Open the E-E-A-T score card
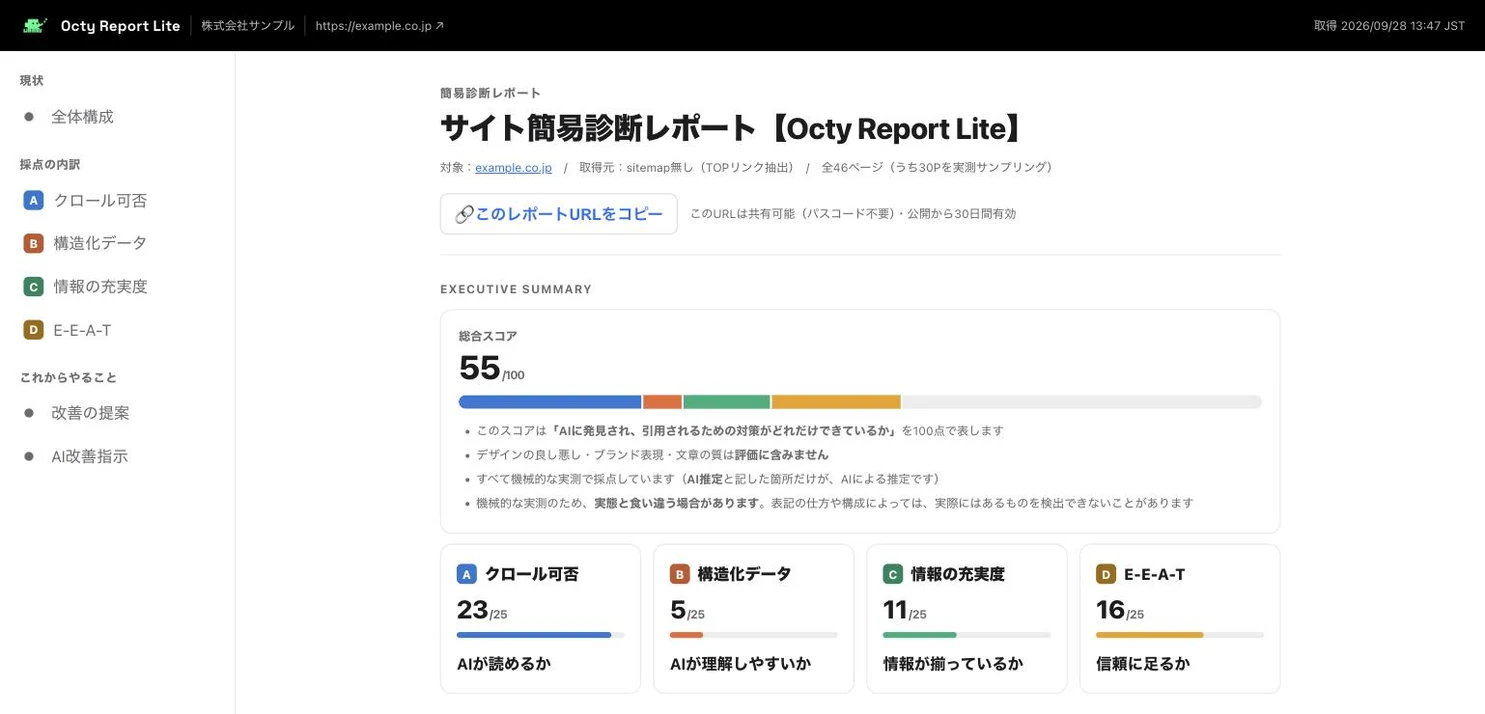Viewport: 1485px width, 714px height. 1180,619
